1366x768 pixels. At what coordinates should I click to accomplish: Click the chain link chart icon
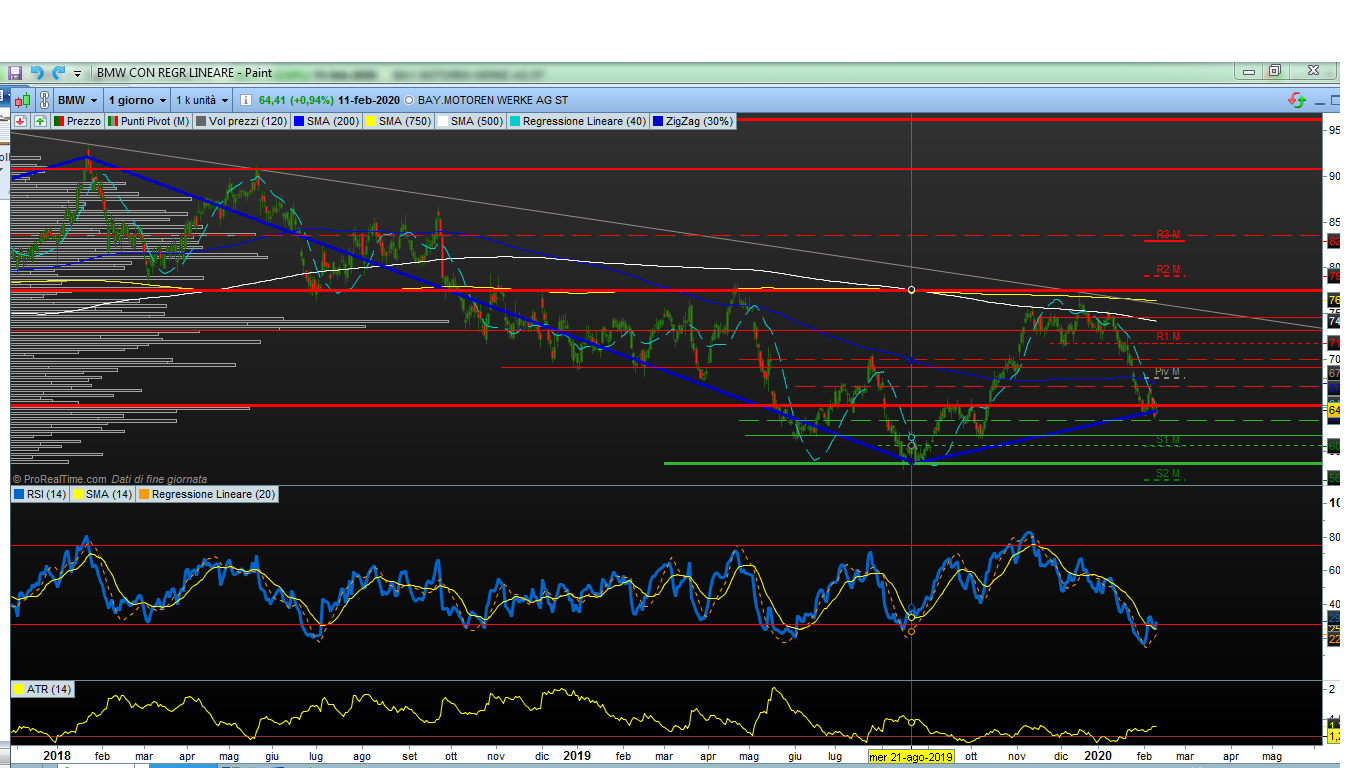coord(44,100)
